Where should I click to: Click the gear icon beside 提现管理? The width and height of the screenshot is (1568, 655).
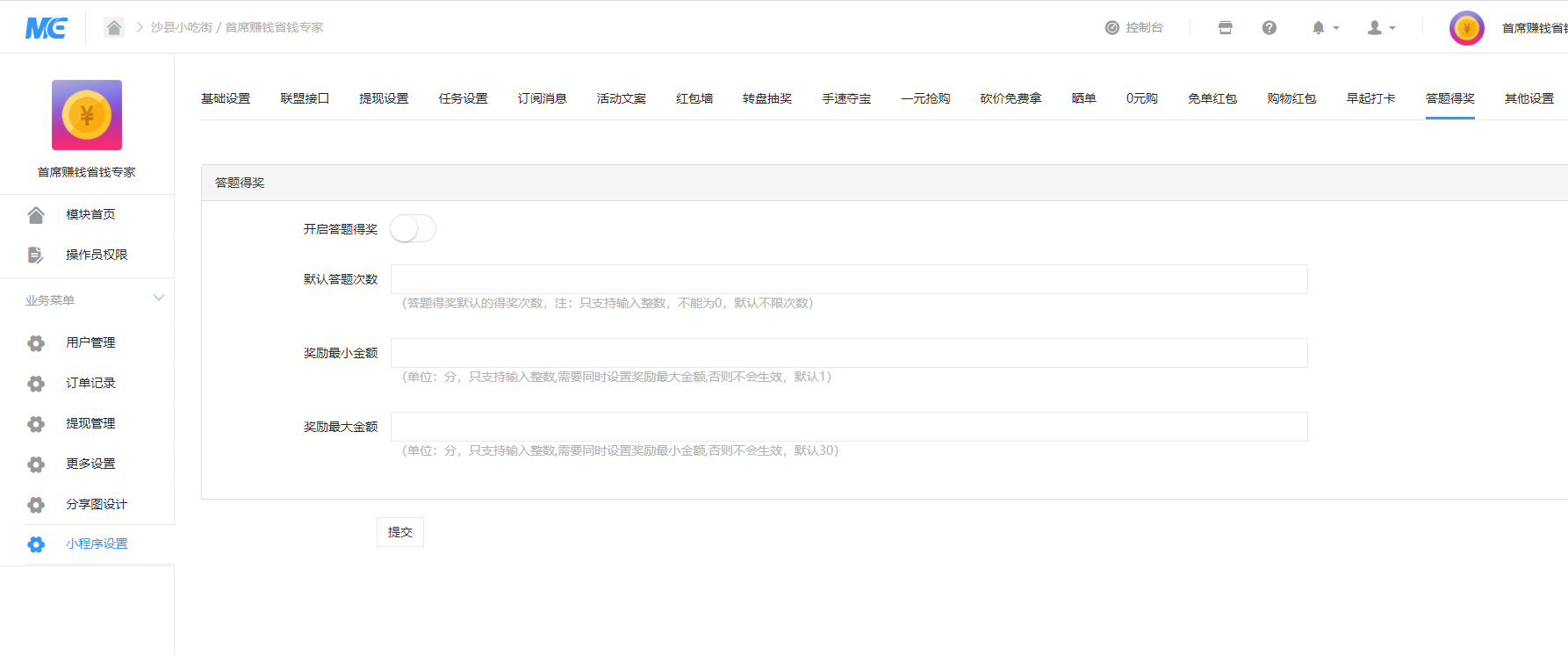[36, 424]
